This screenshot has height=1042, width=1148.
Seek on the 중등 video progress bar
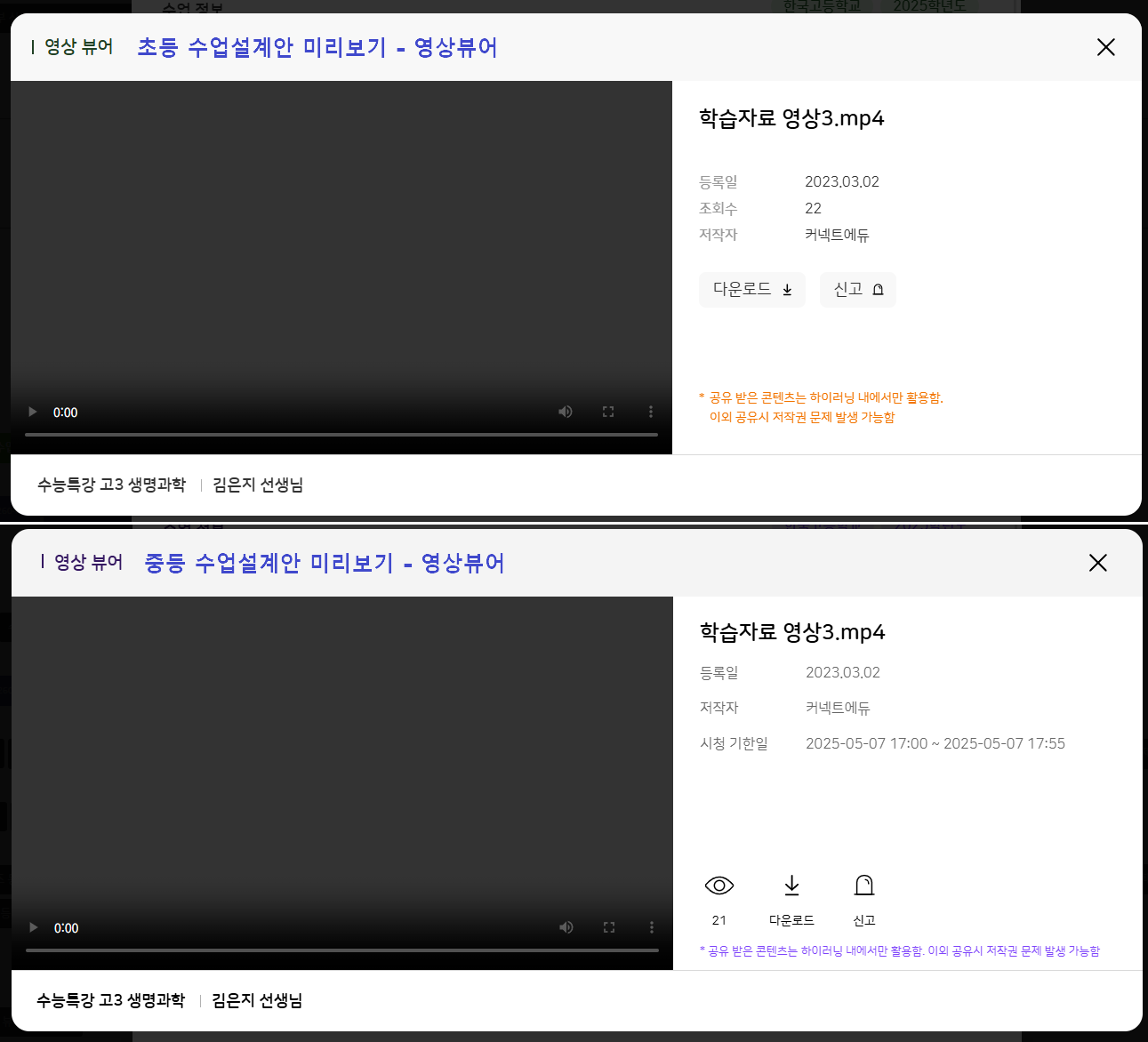pos(342,950)
